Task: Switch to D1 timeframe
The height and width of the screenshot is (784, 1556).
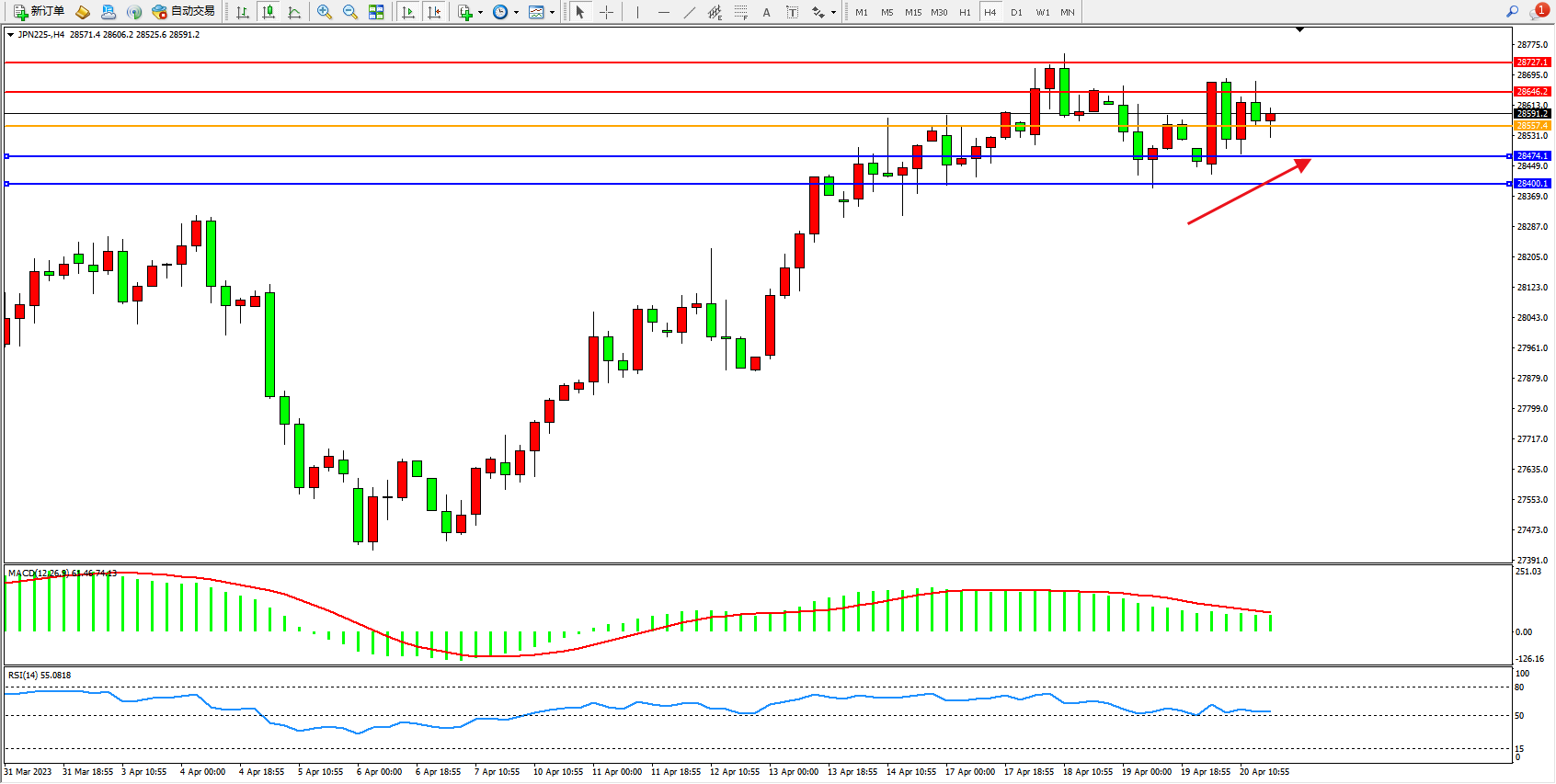Action: coord(1016,12)
